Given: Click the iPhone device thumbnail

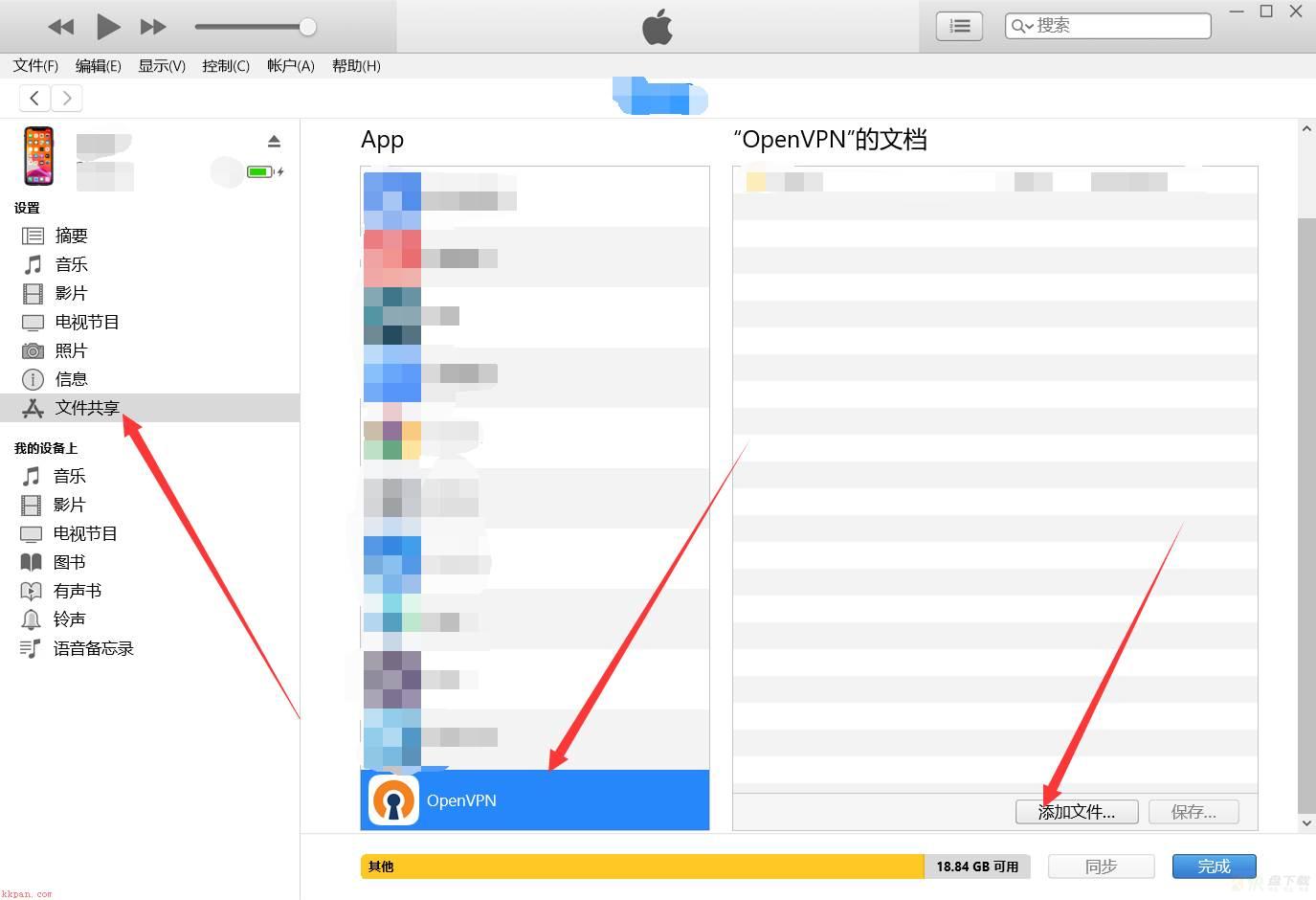Looking at the screenshot, I should tap(38, 156).
